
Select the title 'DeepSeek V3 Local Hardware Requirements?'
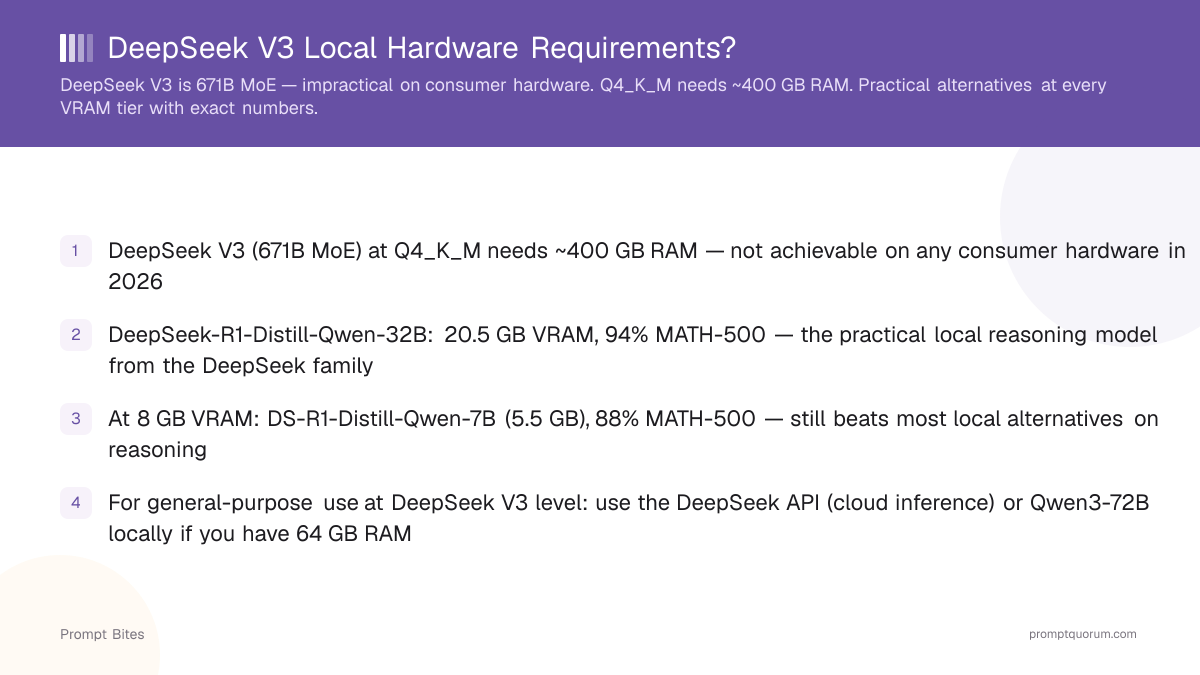pyautogui.click(x=421, y=48)
